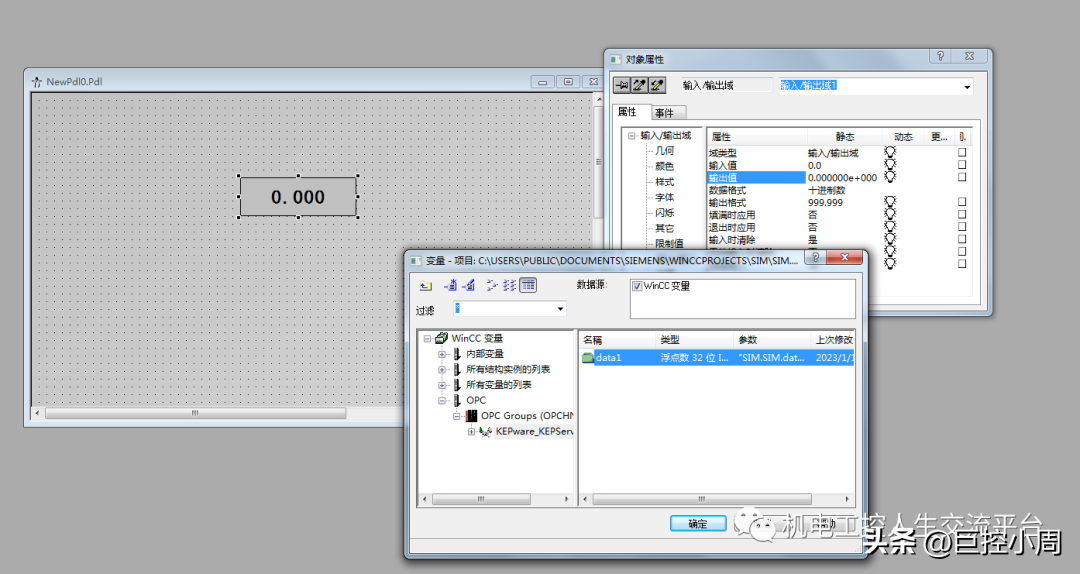This screenshot has height=574, width=1080.
Task: Select the 0.000 I/O field on canvas
Action: click(x=298, y=197)
